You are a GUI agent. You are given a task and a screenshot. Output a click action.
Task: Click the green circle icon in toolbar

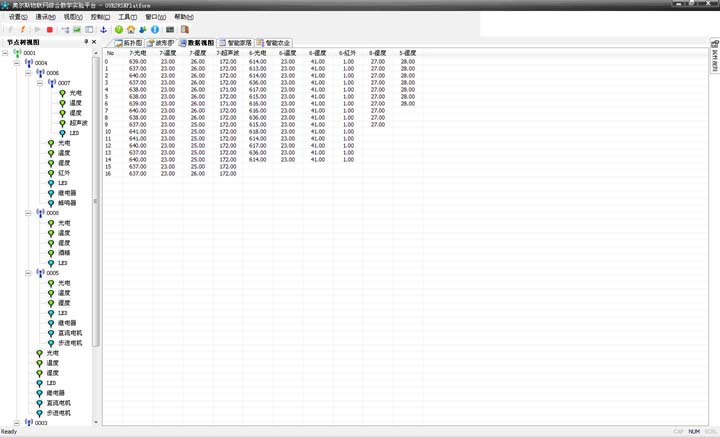pos(118,30)
